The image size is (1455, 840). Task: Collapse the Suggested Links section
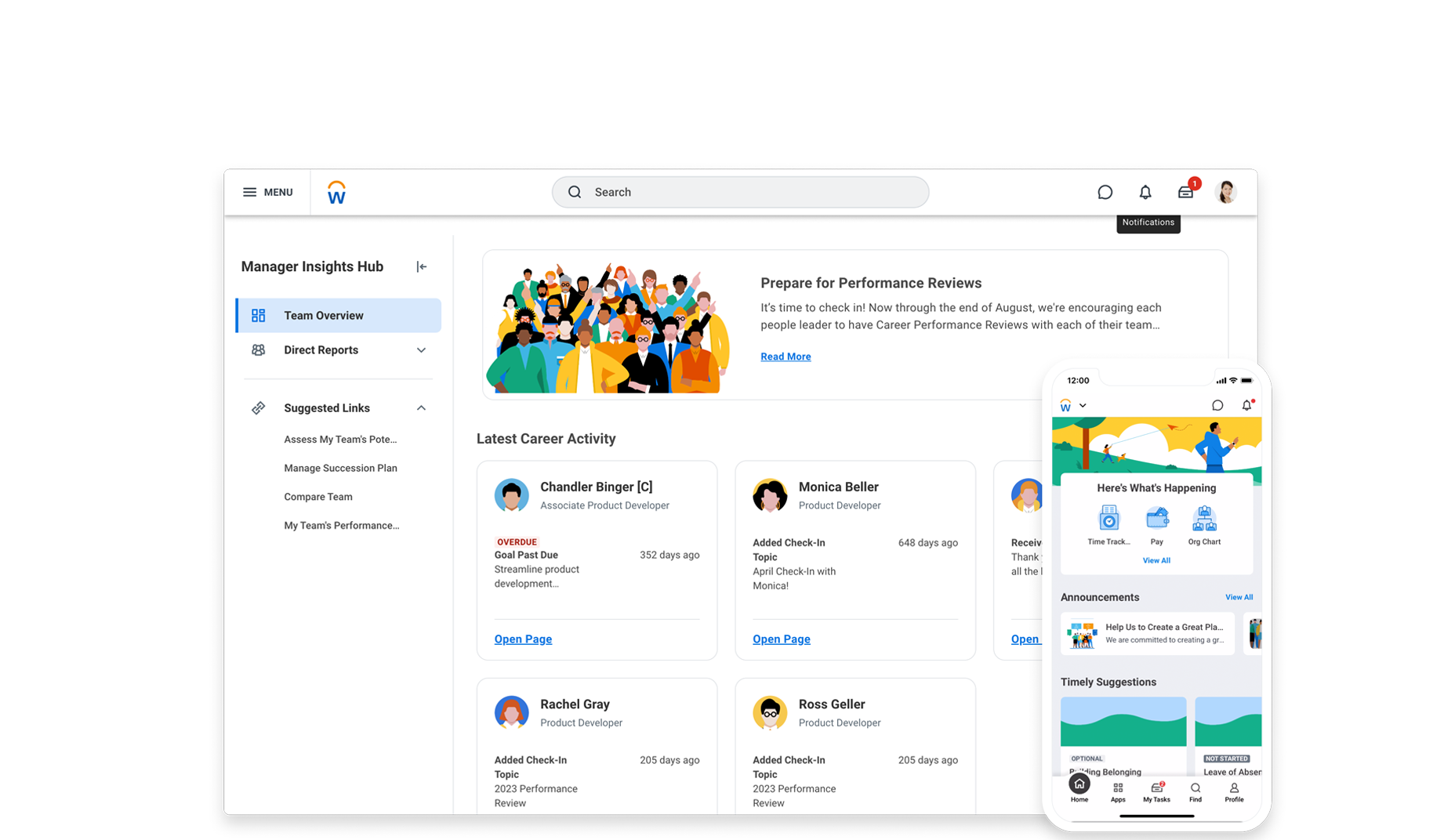click(x=421, y=407)
